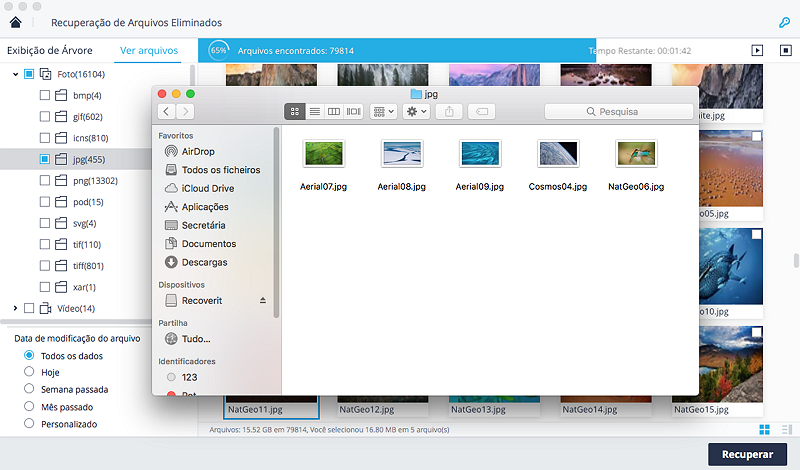Select Finder column view
The height and width of the screenshot is (470, 800).
pyautogui.click(x=334, y=111)
